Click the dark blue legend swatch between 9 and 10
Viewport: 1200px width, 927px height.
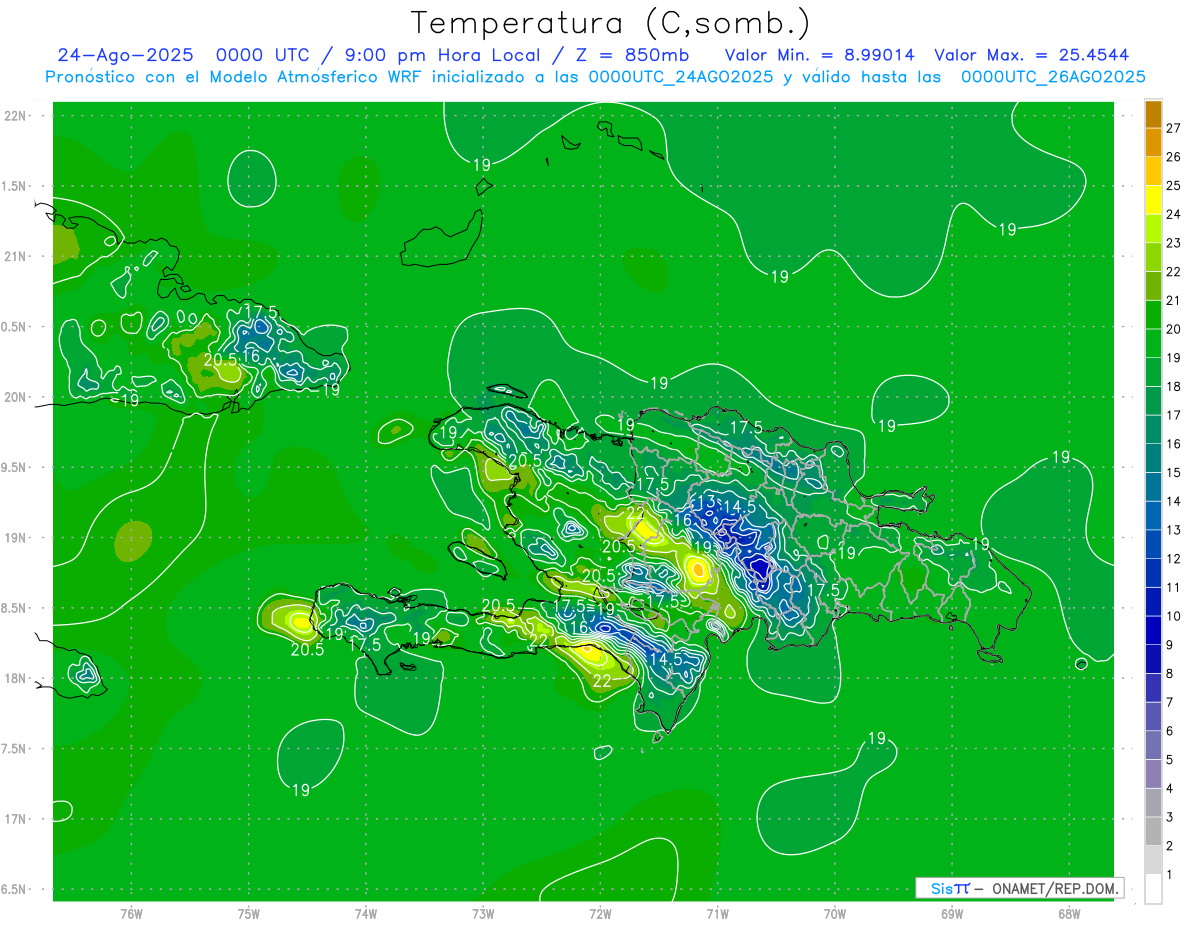(1153, 630)
